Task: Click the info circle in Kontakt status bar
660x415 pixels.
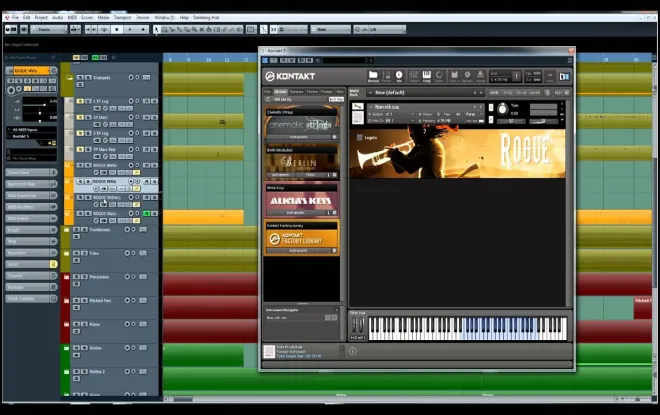Action: pos(353,351)
